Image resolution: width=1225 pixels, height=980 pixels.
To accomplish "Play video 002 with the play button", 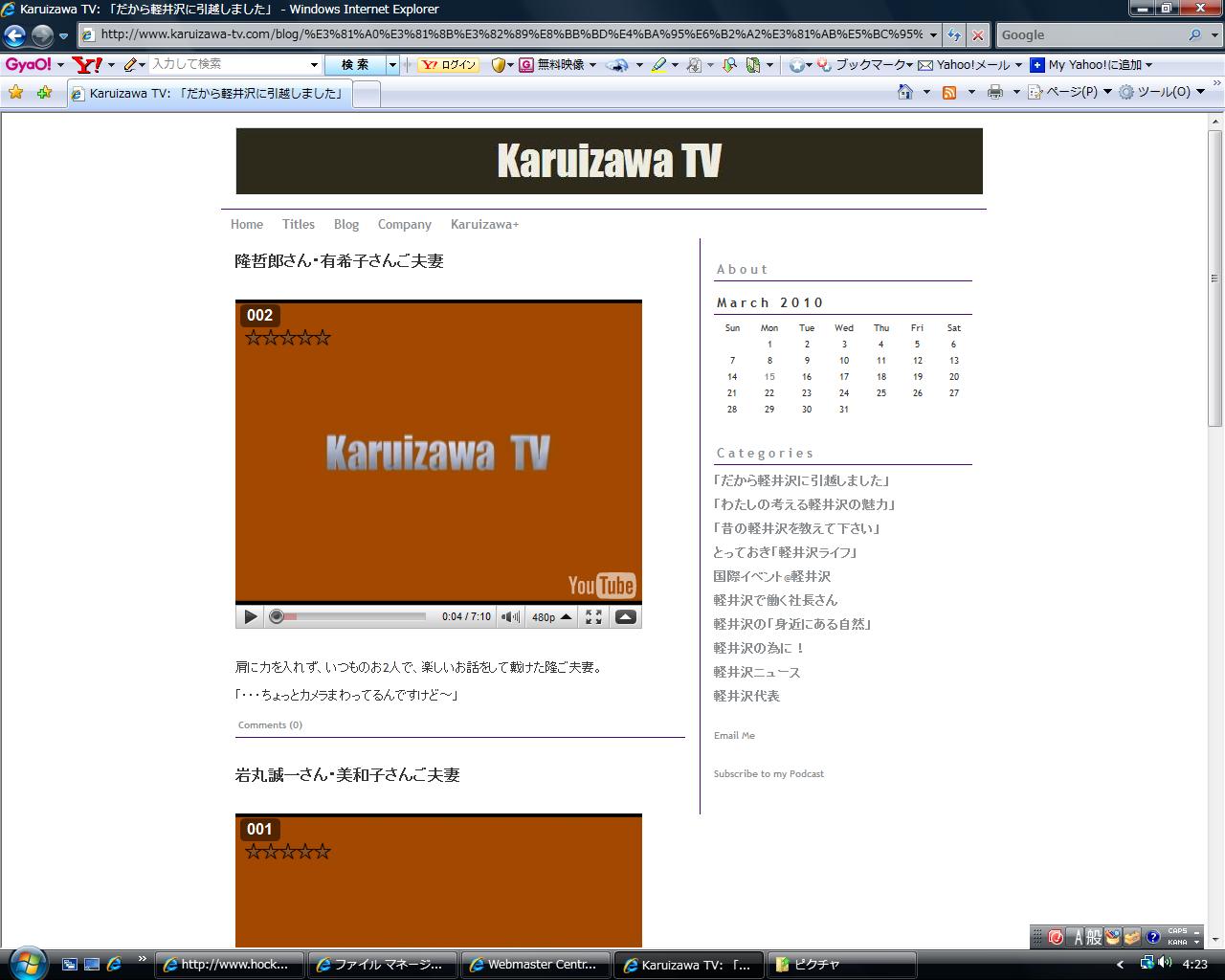I will pos(250,616).
